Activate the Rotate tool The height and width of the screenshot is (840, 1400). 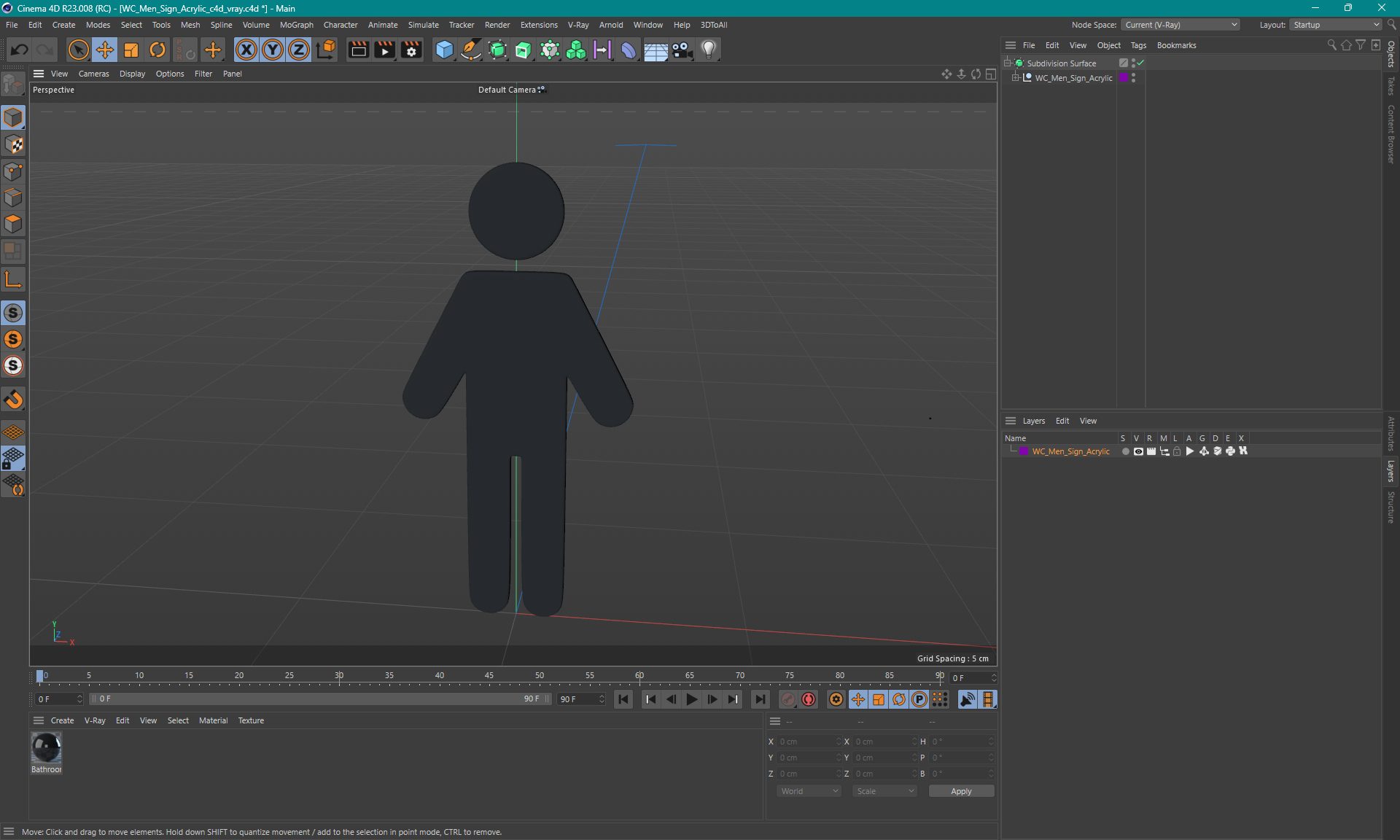pyautogui.click(x=157, y=50)
